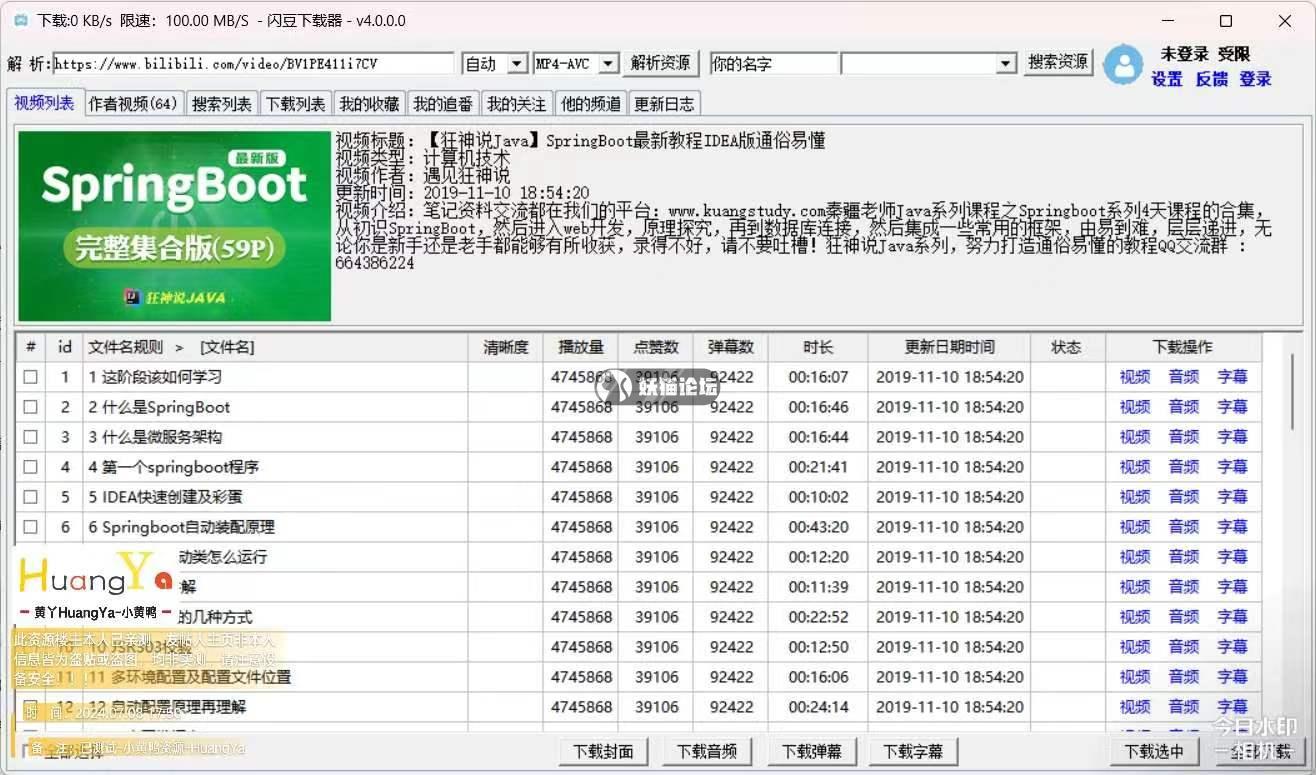Click the 你的名字 search input field

(773, 63)
